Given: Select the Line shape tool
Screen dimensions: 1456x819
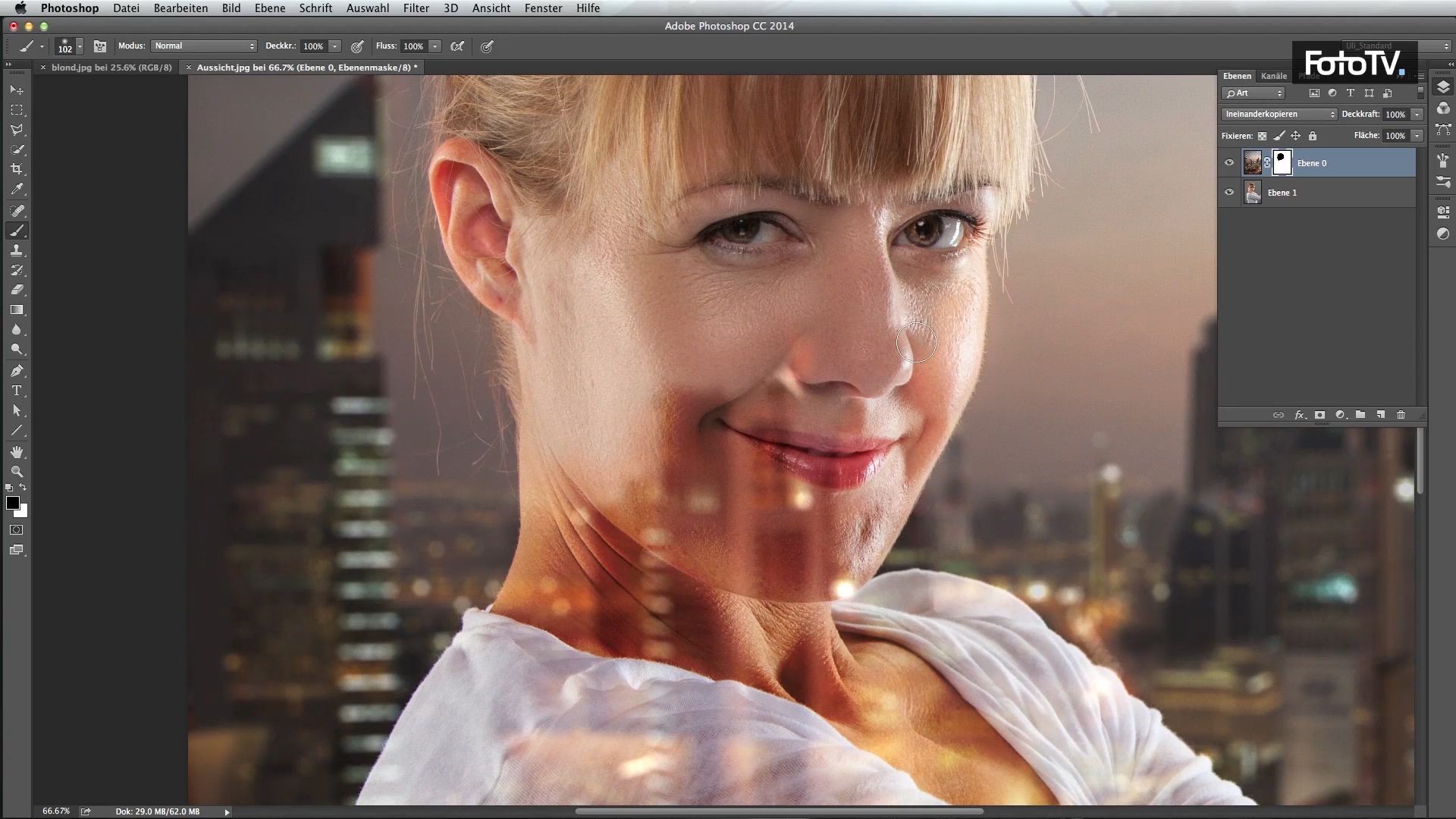Looking at the screenshot, I should point(17,430).
